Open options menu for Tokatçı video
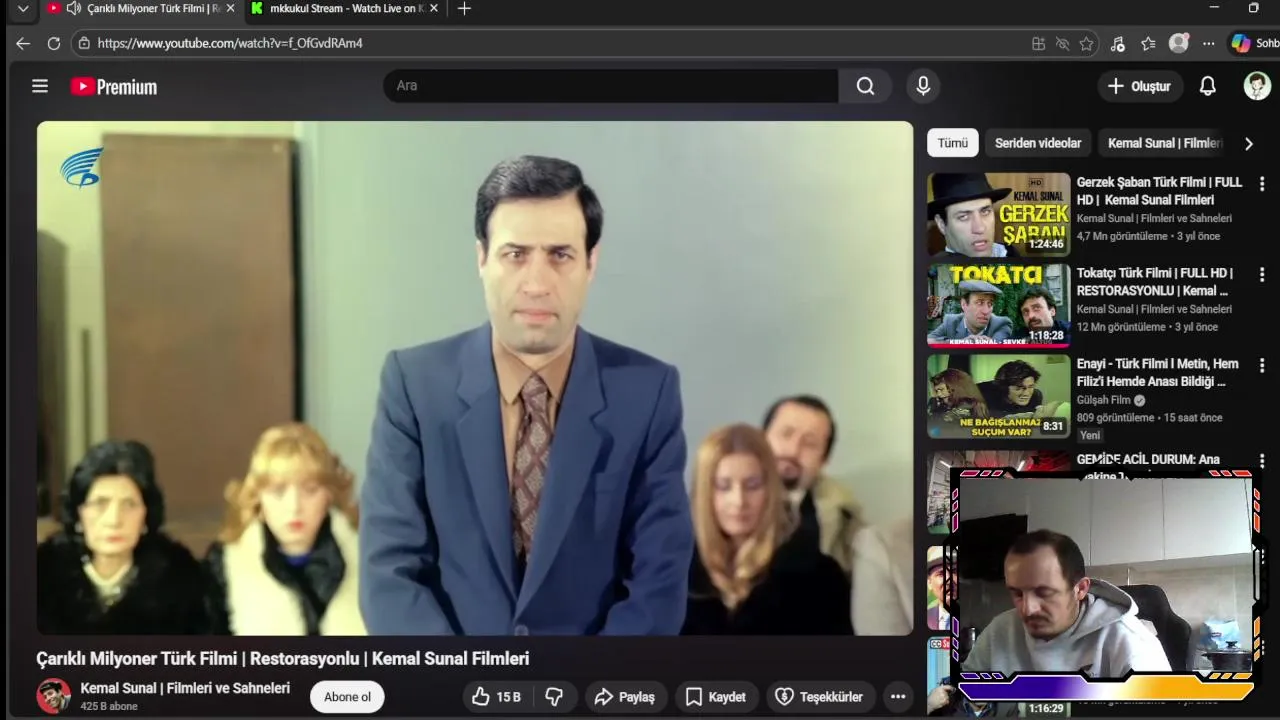The image size is (1280, 720). pos(1262,274)
